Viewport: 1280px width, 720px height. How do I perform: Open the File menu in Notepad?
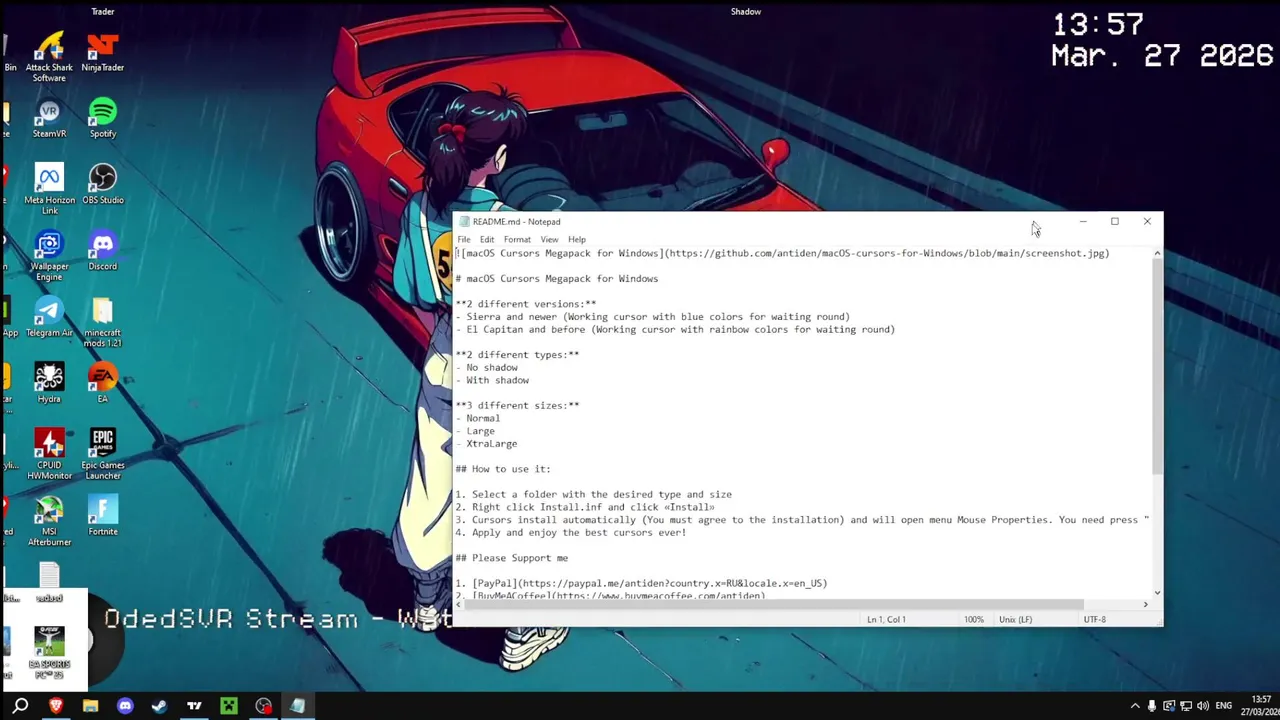pos(464,239)
